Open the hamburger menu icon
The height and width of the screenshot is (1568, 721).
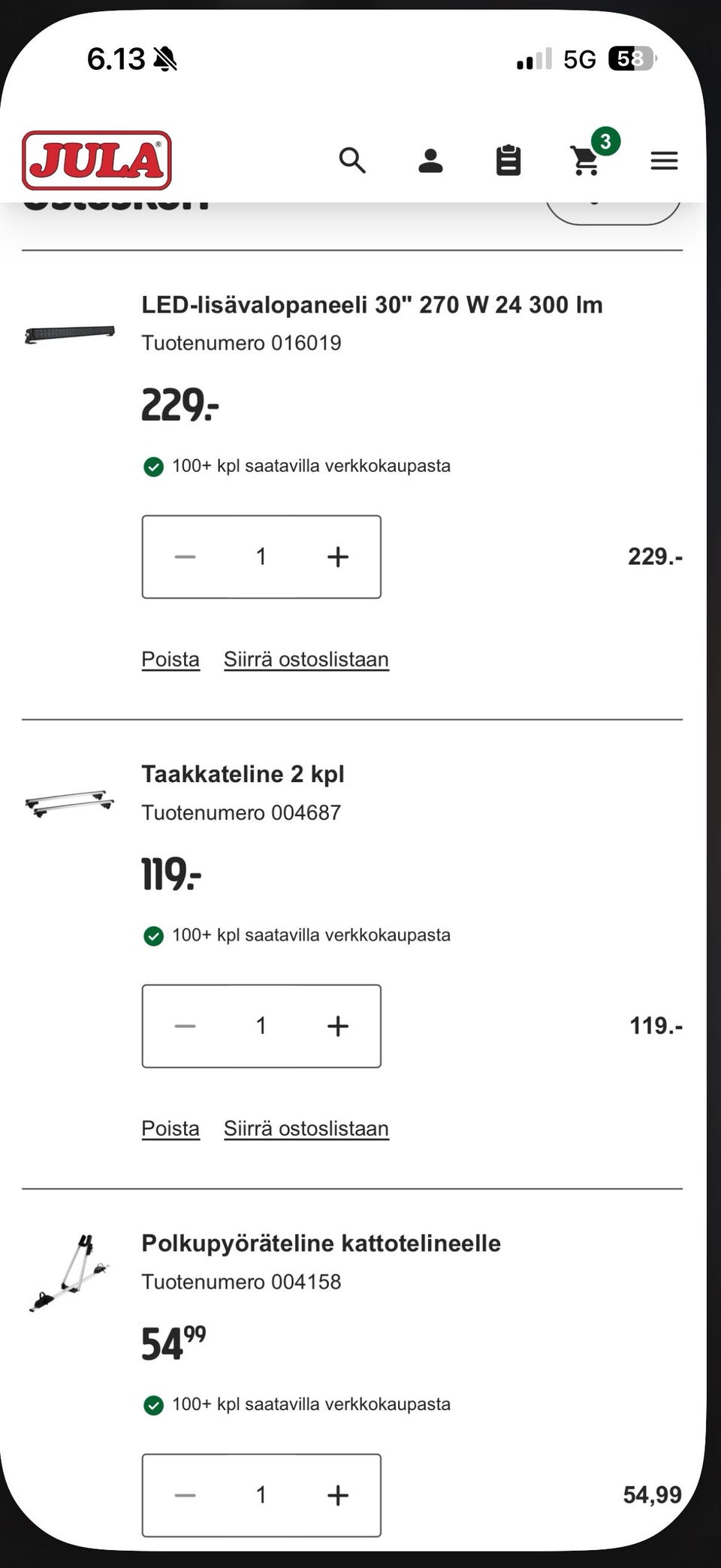(664, 160)
